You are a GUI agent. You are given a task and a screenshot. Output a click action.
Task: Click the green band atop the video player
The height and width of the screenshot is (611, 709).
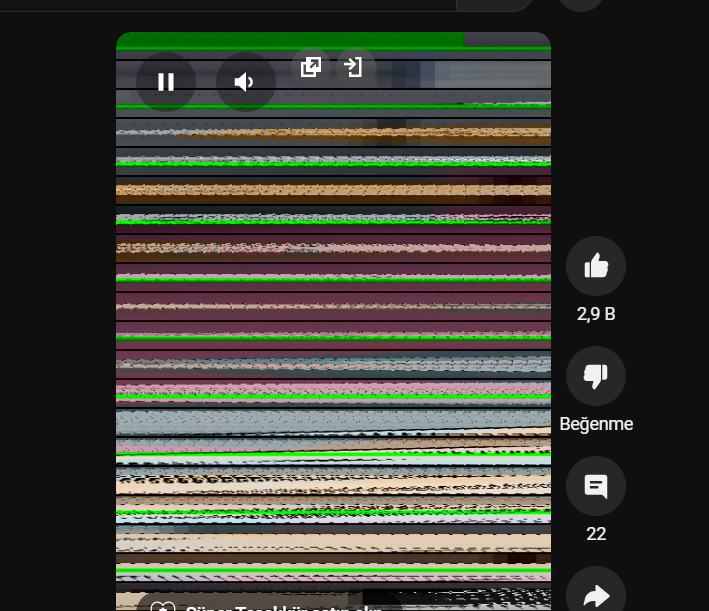click(290, 39)
